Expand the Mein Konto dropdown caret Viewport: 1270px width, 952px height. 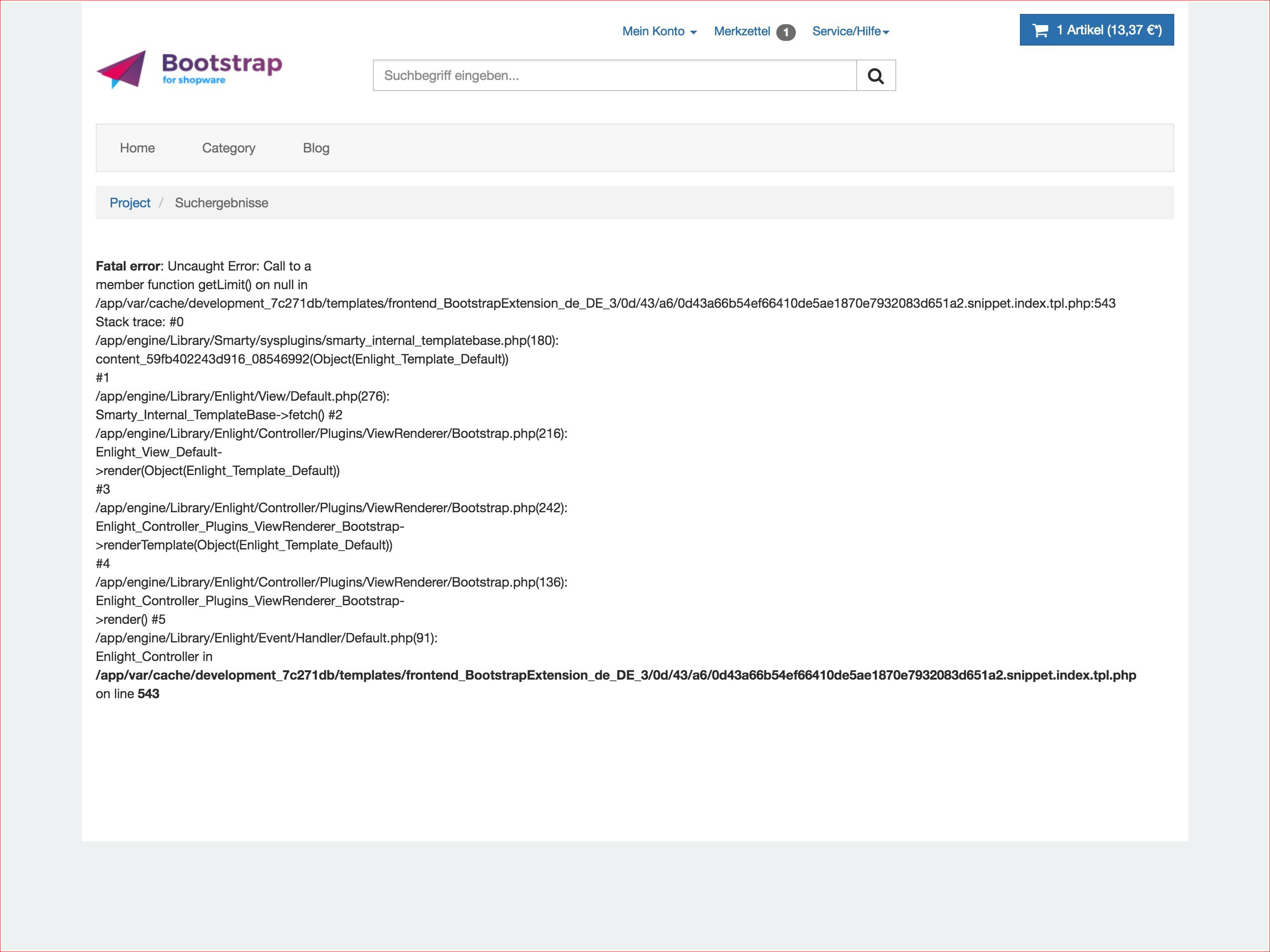coord(694,33)
